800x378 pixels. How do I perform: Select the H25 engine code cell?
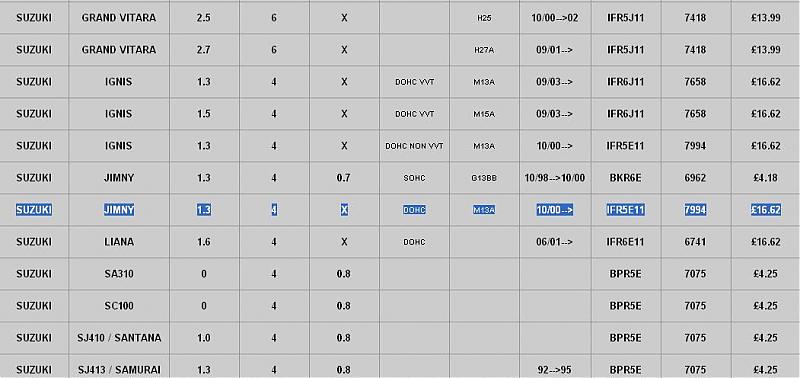pos(484,18)
